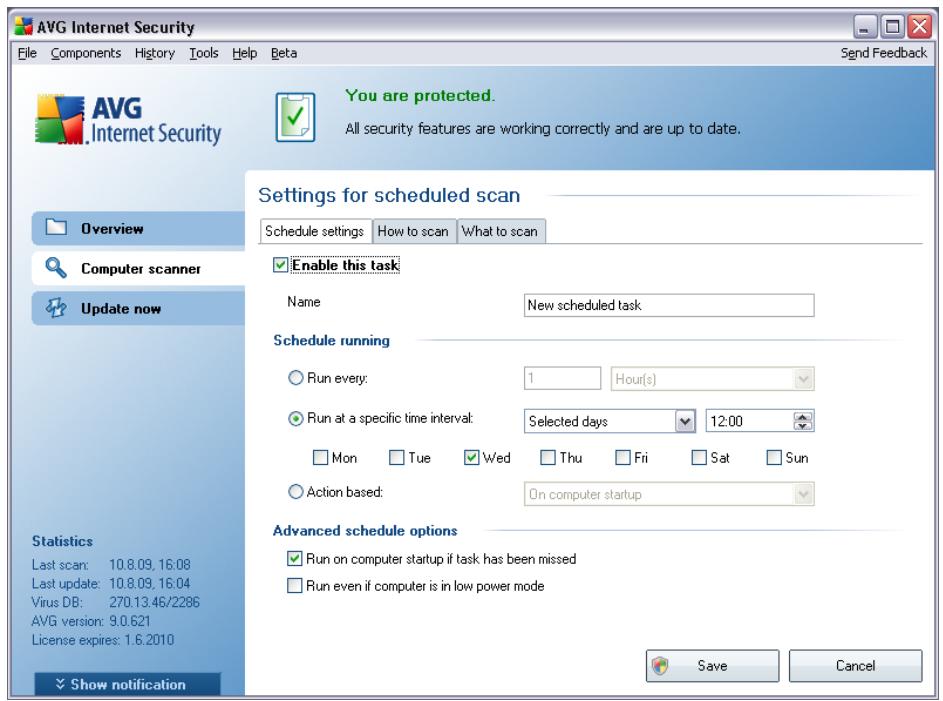Check the Fri day checkbox
This screenshot has width=943, height=701.
(x=622, y=458)
